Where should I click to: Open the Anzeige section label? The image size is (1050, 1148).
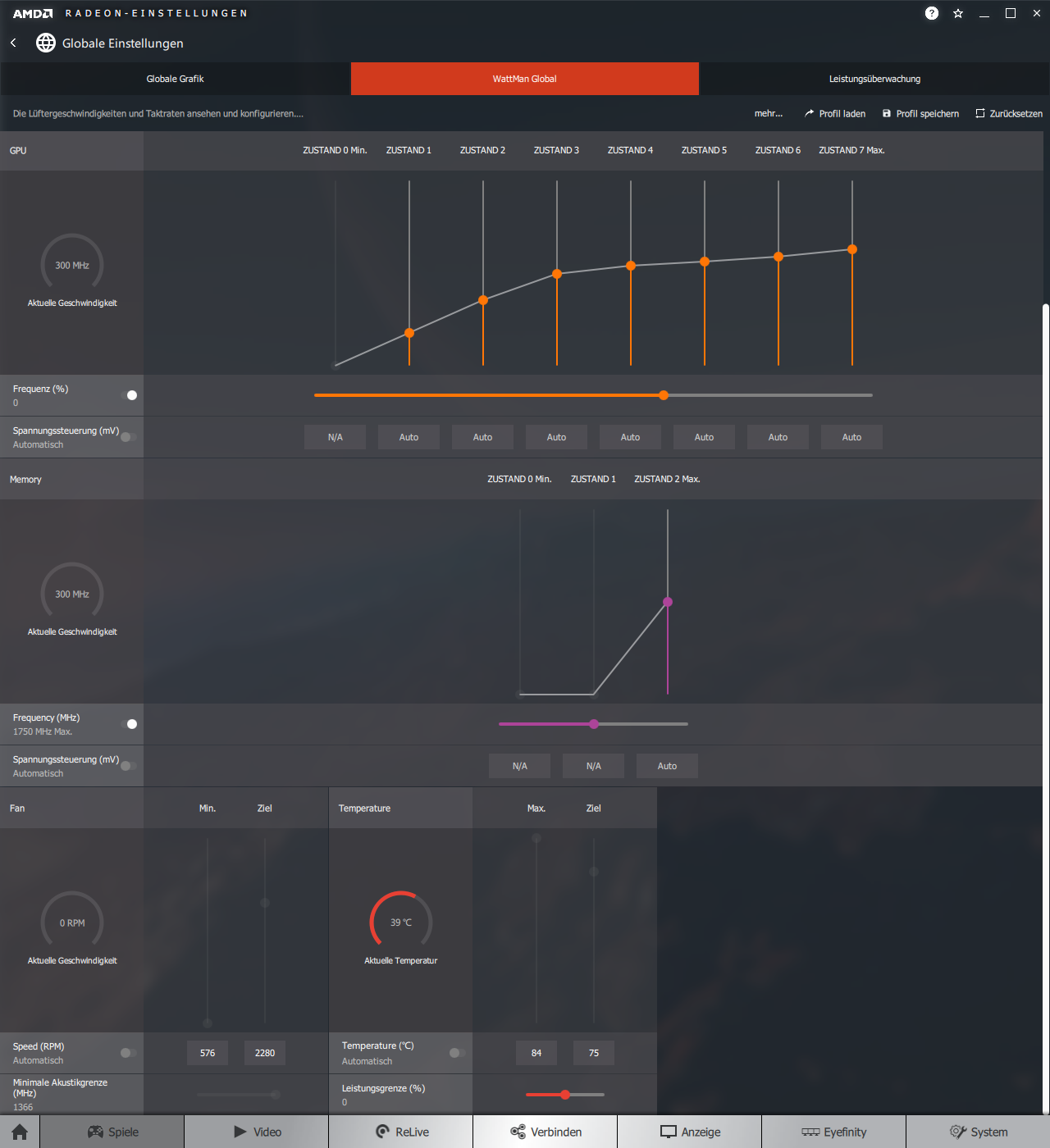pos(701,1132)
